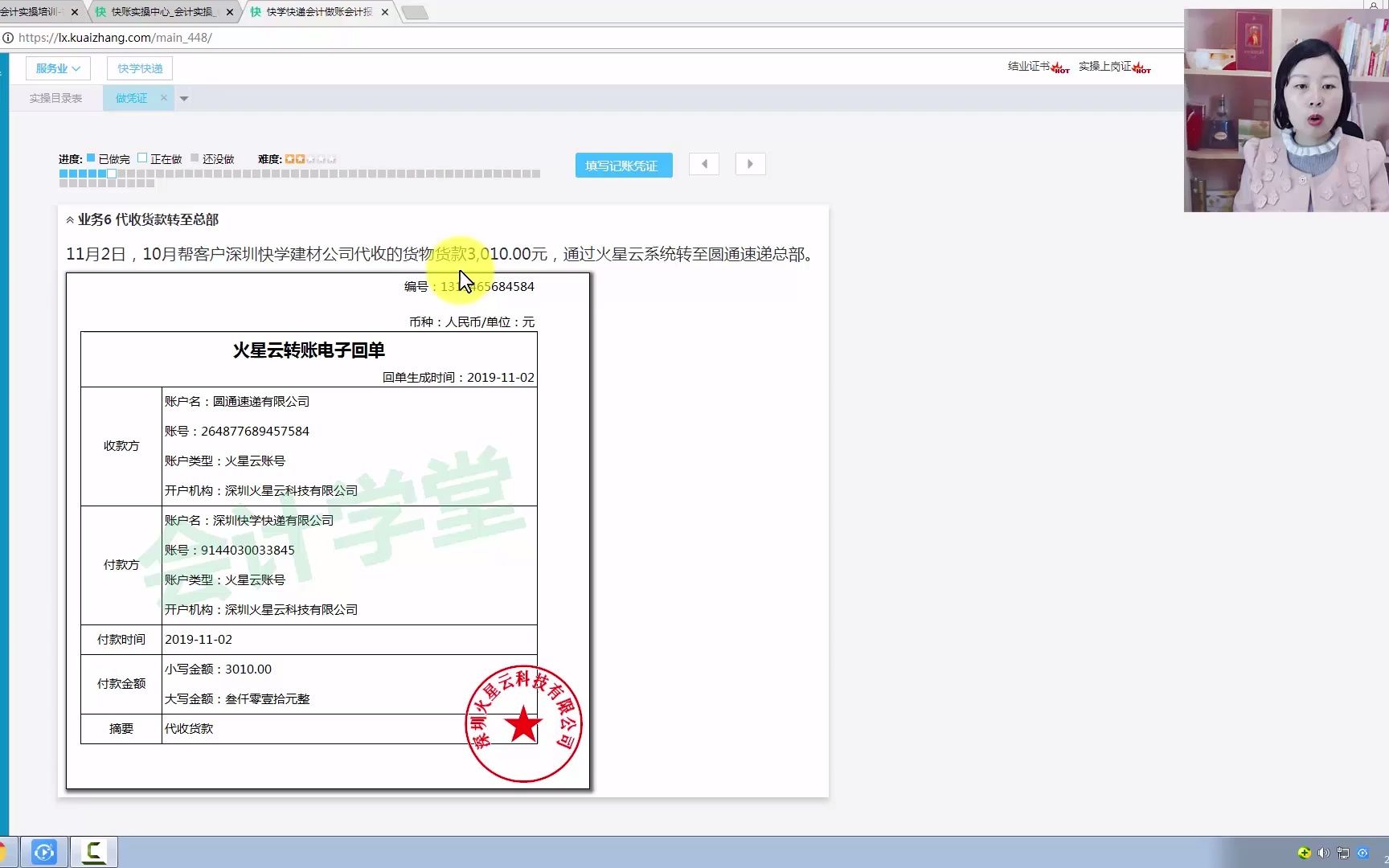1389x868 pixels.
Task: Click the 快学快递 company button
Action: pyautogui.click(x=140, y=68)
